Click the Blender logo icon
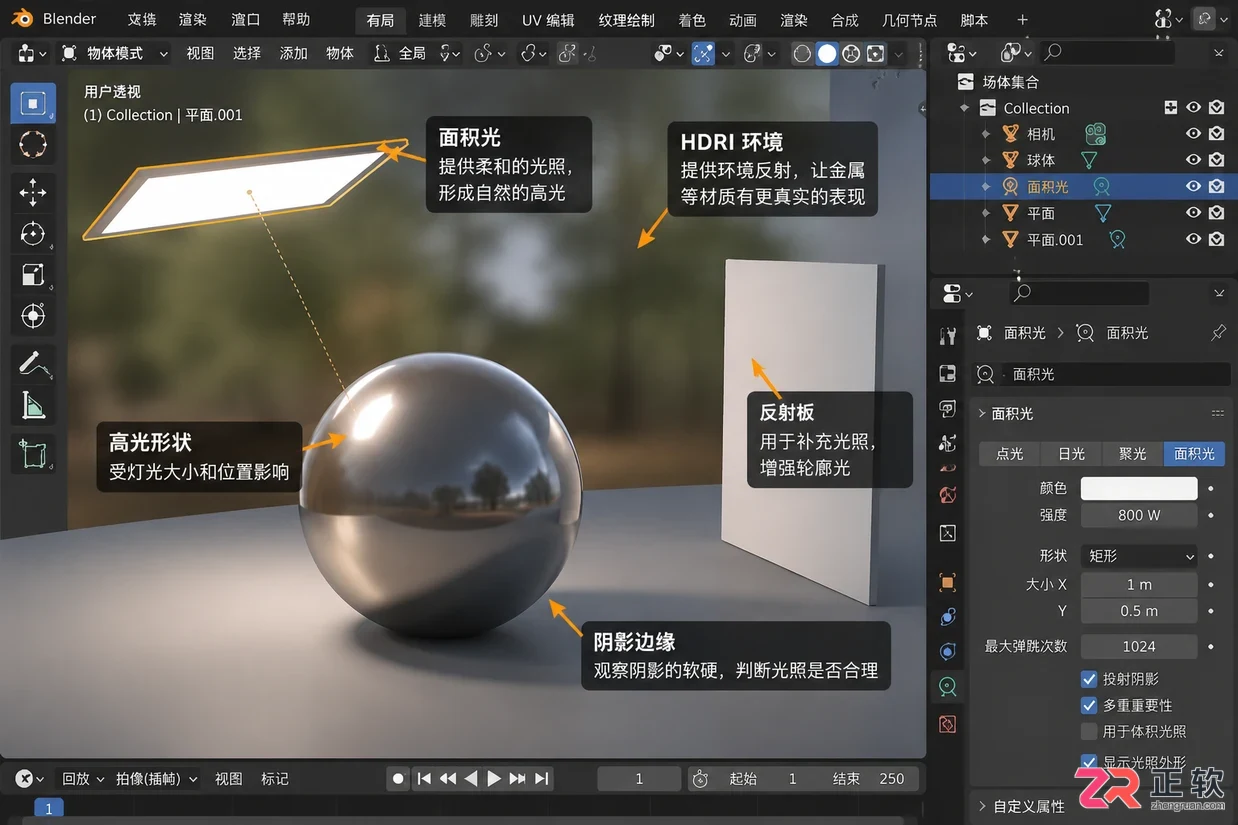 click(x=23, y=19)
